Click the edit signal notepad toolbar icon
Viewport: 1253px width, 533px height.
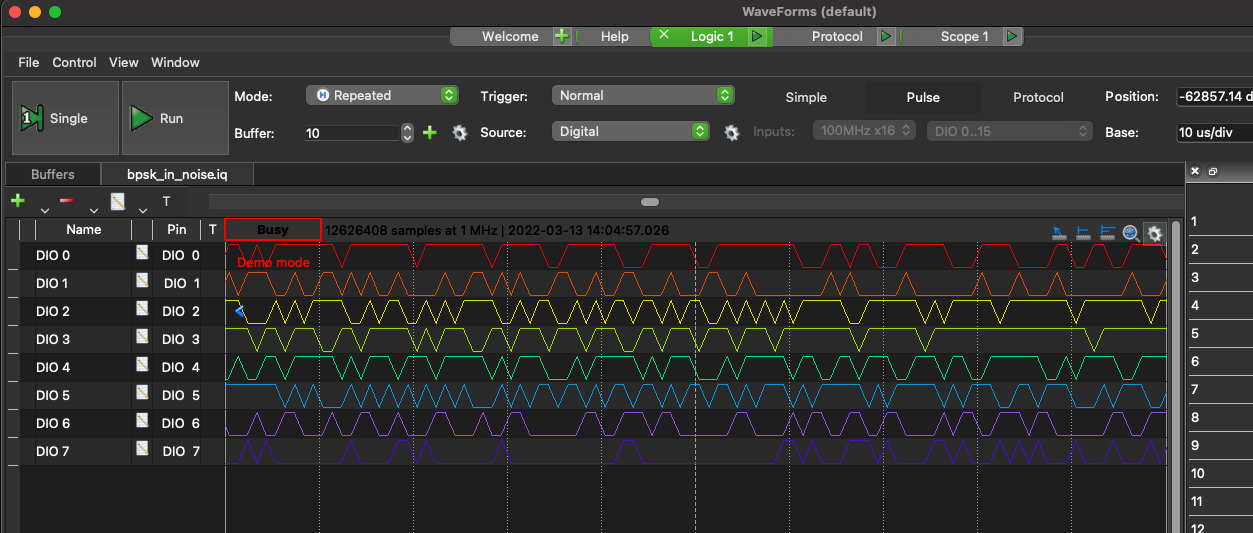pos(118,201)
